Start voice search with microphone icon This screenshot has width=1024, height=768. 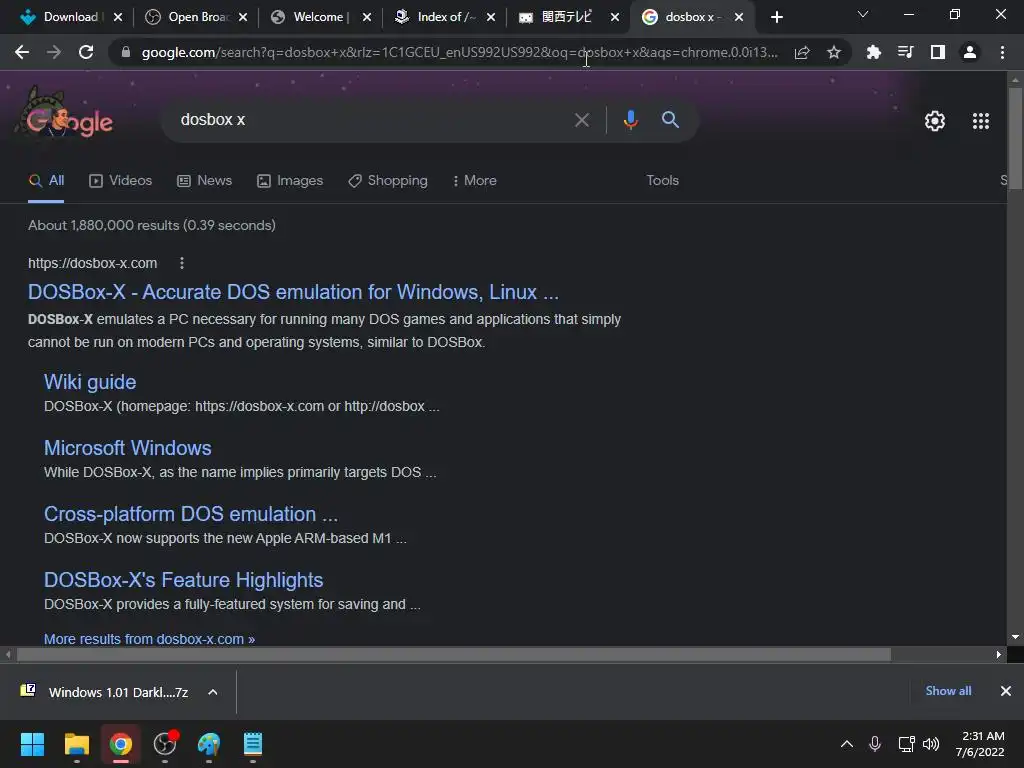tap(630, 120)
